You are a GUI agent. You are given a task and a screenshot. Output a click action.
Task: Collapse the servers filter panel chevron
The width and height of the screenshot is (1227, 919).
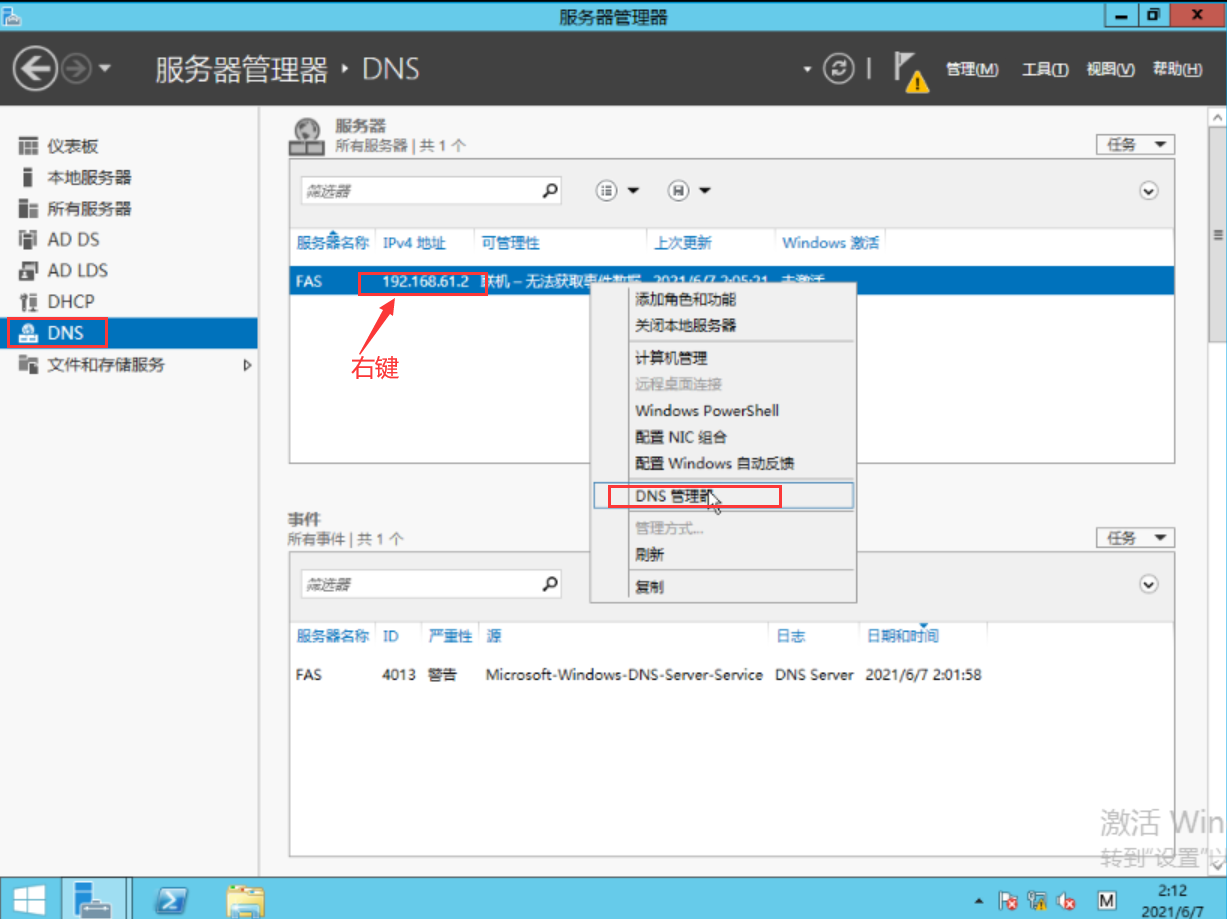coord(1148,190)
